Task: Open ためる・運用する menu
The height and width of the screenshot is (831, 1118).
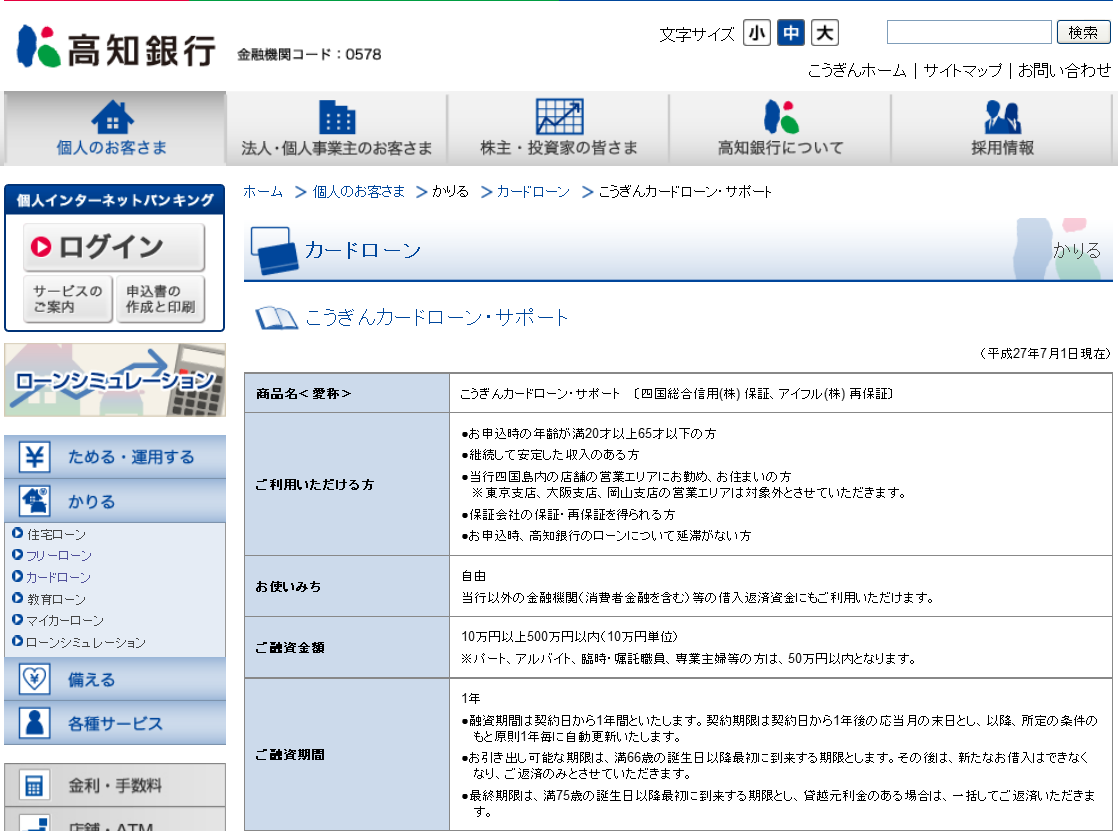Action: (x=115, y=457)
